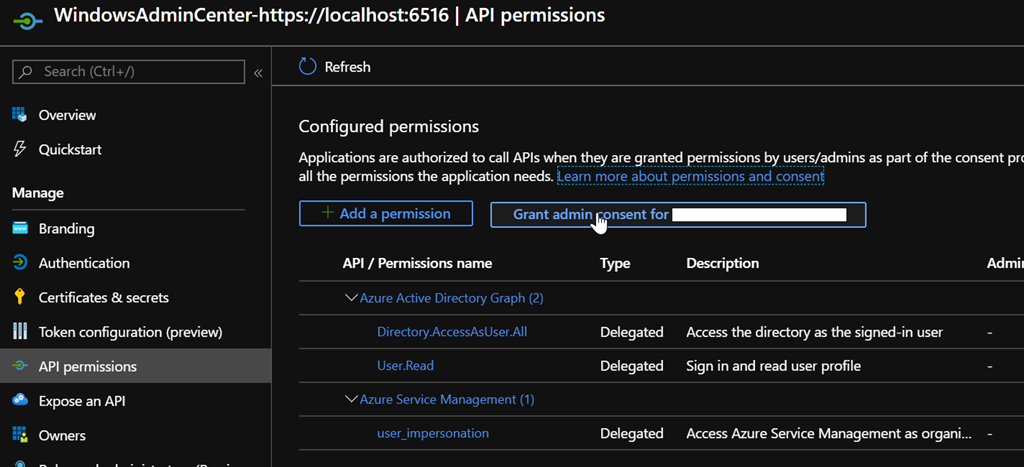Click the Refresh circular arrow icon

(x=308, y=67)
